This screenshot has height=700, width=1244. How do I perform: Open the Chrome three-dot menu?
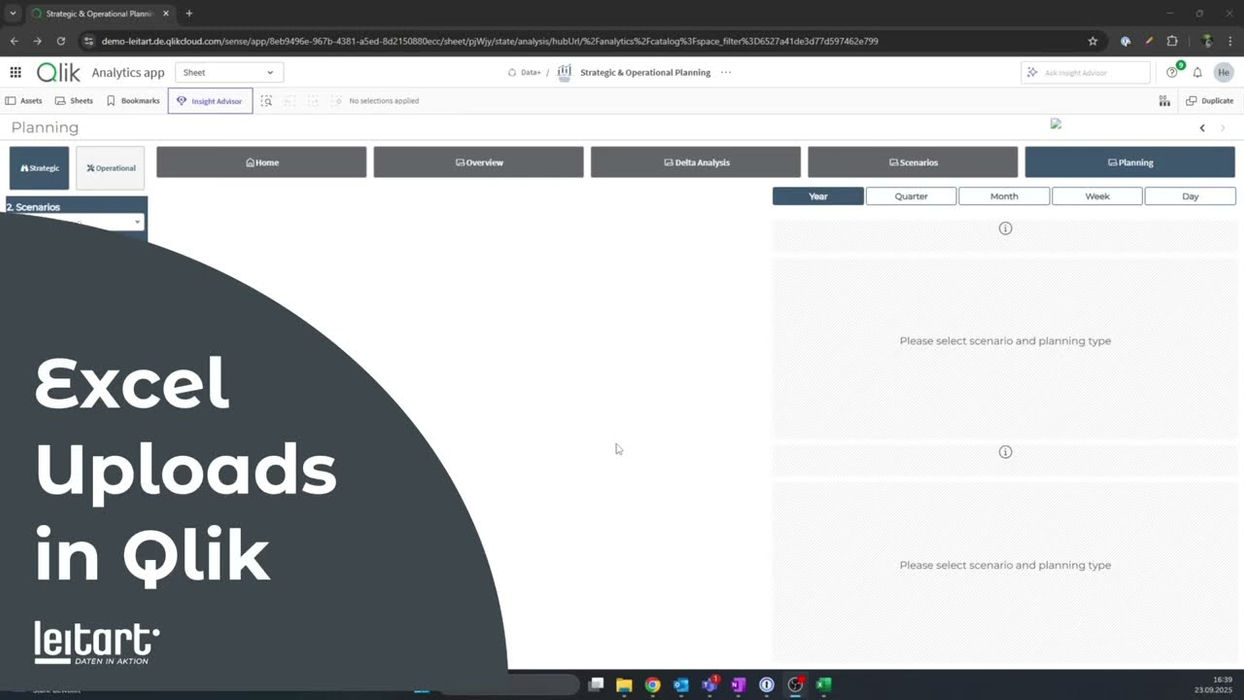tap(1231, 41)
